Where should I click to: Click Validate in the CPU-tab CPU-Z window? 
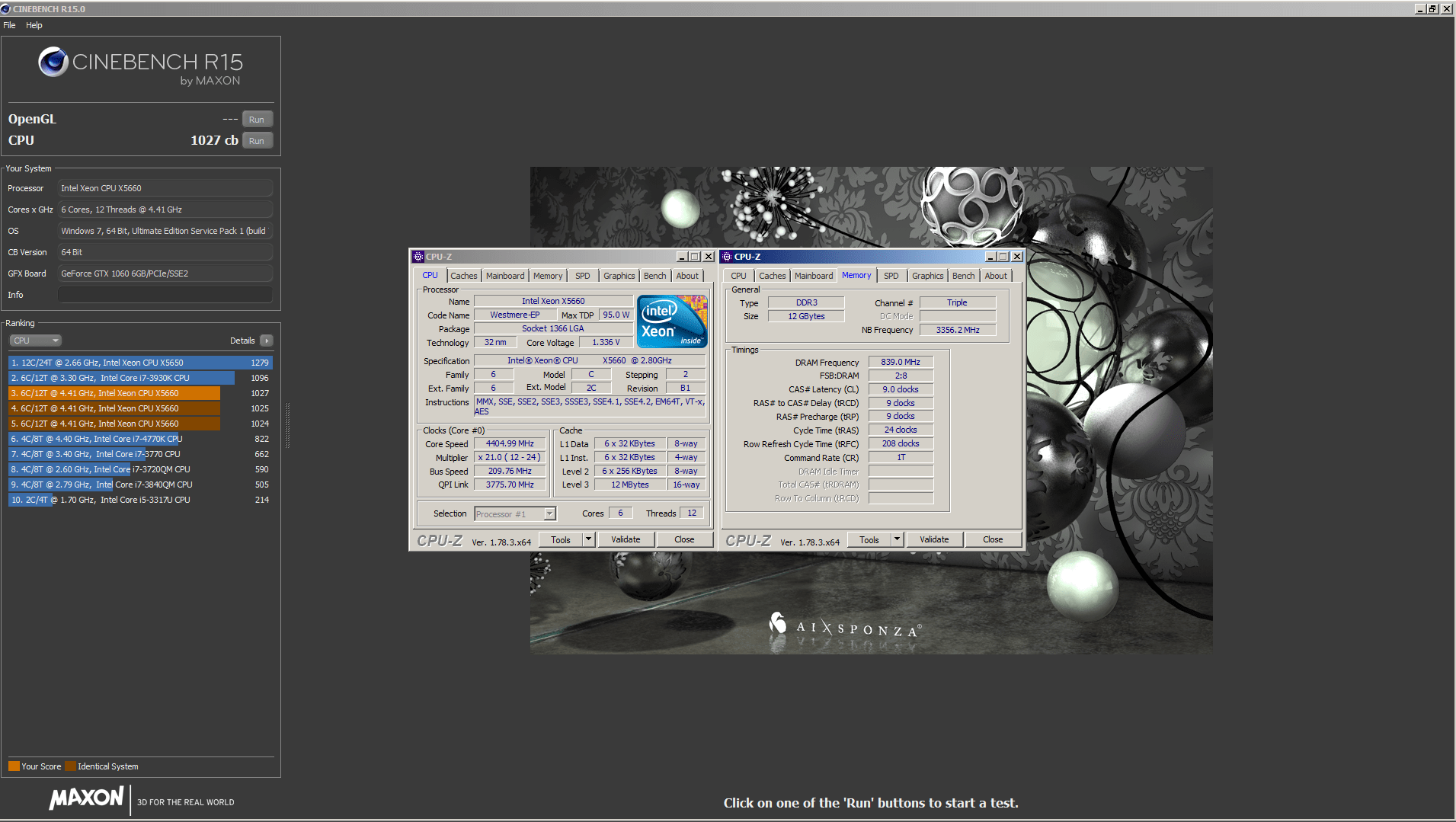coord(626,539)
